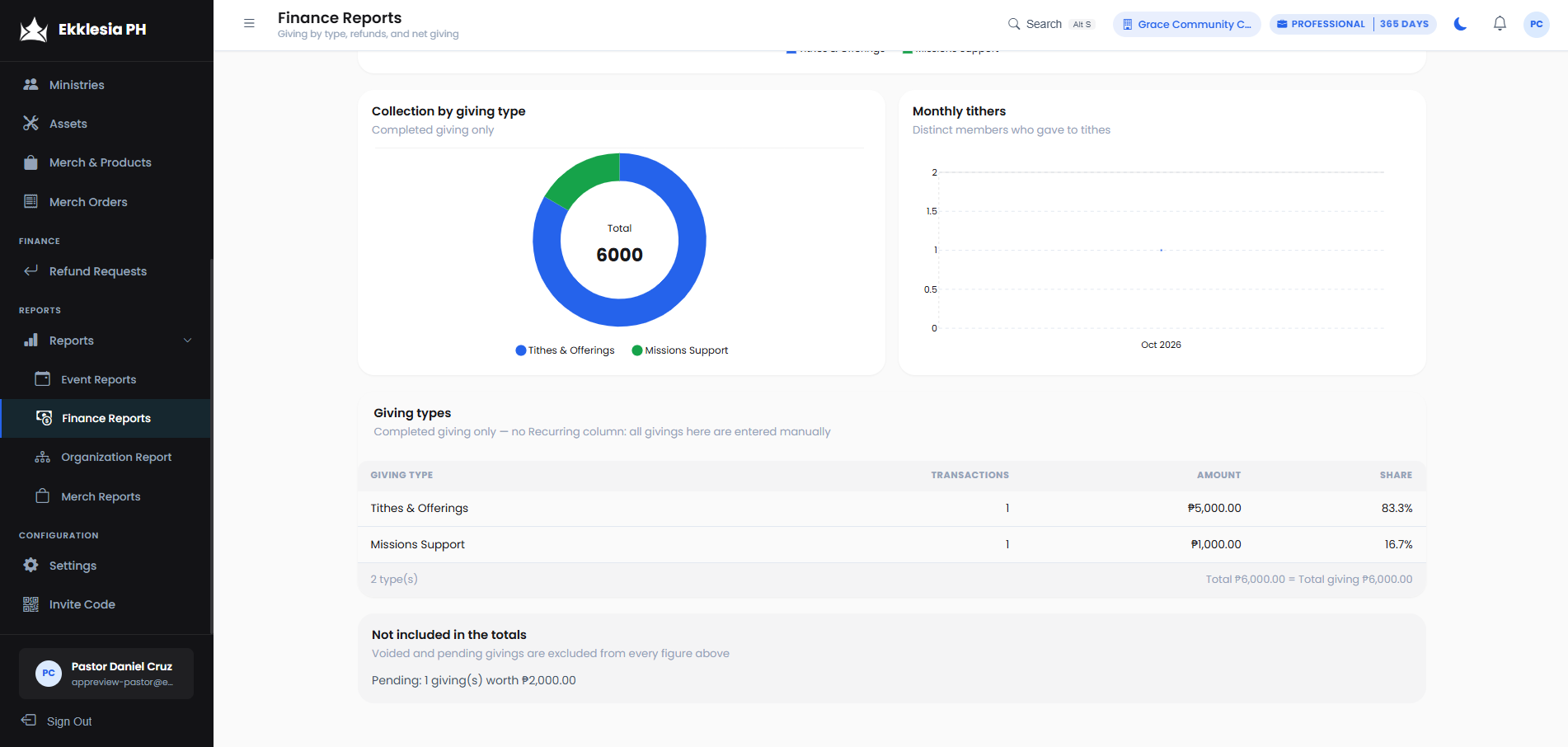Toggle Tithes & Offerings legend series
Screen dimensions: 1568x747
(566, 350)
